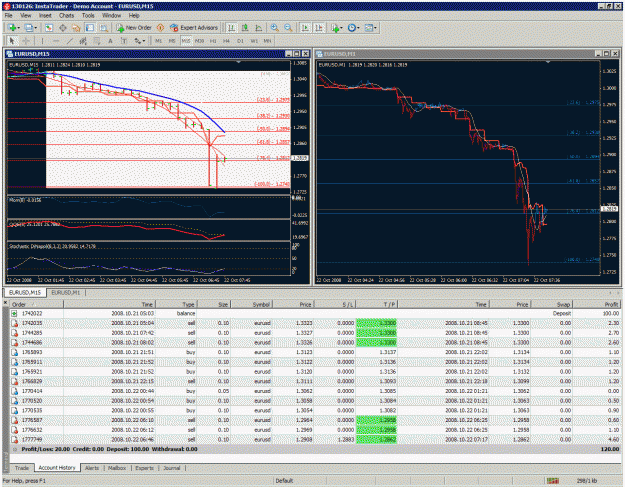Select the Fibonacci Retracement tool
This screenshot has height=487, width=625.
97,41
